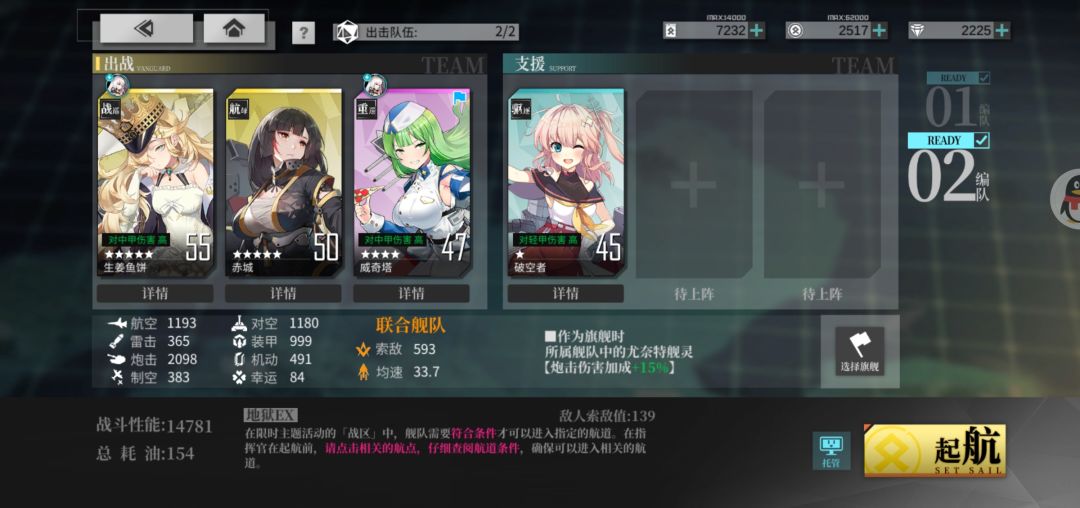Add fuel with plus next to 7232
The height and width of the screenshot is (508, 1080).
coord(756,30)
